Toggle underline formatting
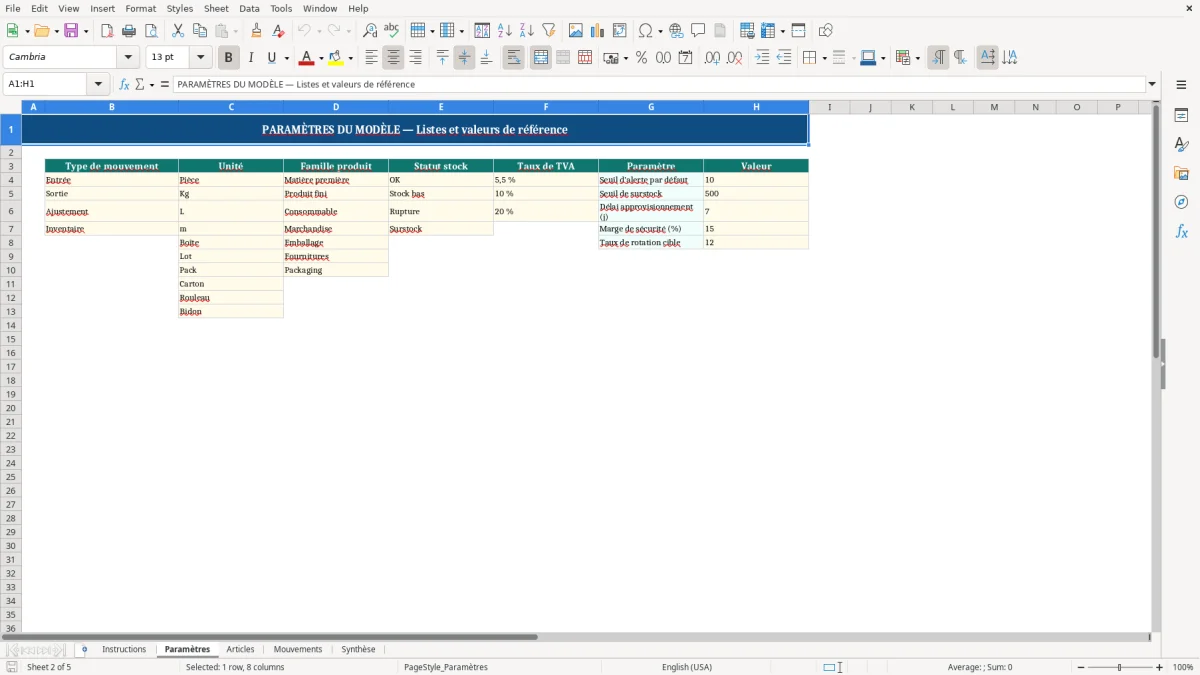 [272, 58]
